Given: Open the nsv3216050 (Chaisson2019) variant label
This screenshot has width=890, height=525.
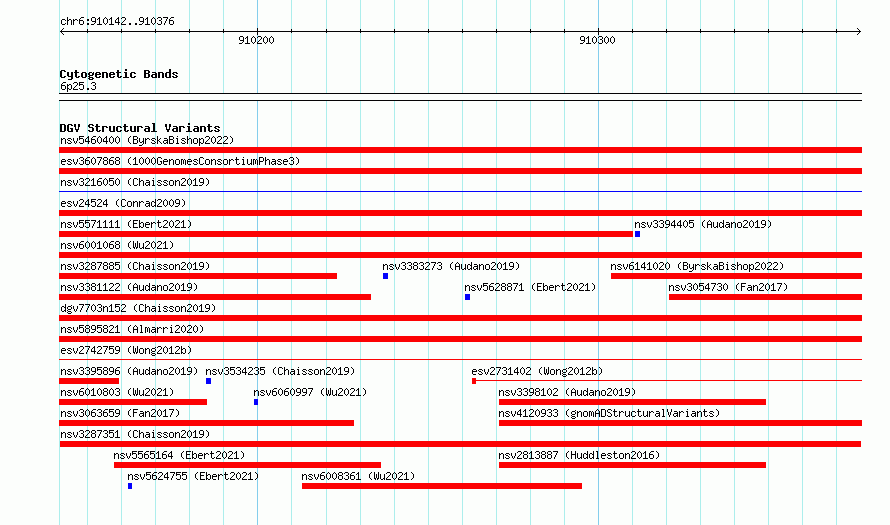Looking at the screenshot, I should tap(135, 182).
